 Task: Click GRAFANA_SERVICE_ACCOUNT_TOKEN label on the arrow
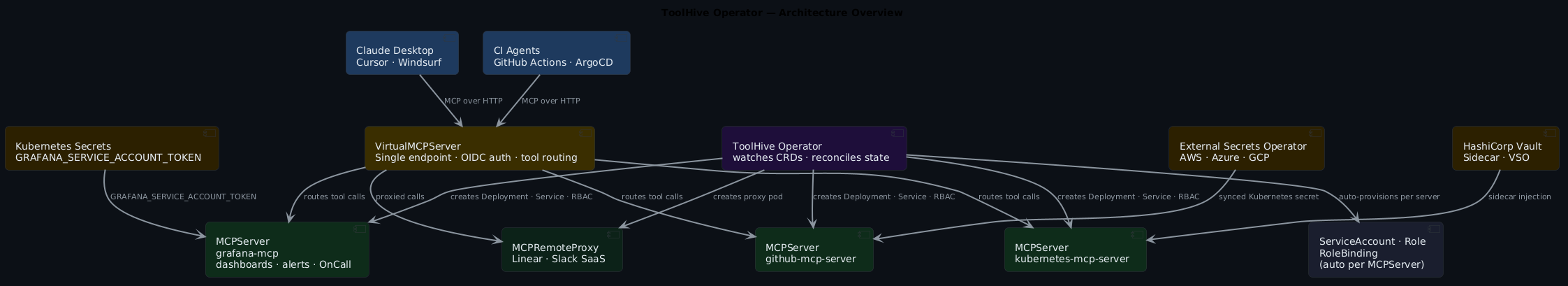[x=184, y=196]
